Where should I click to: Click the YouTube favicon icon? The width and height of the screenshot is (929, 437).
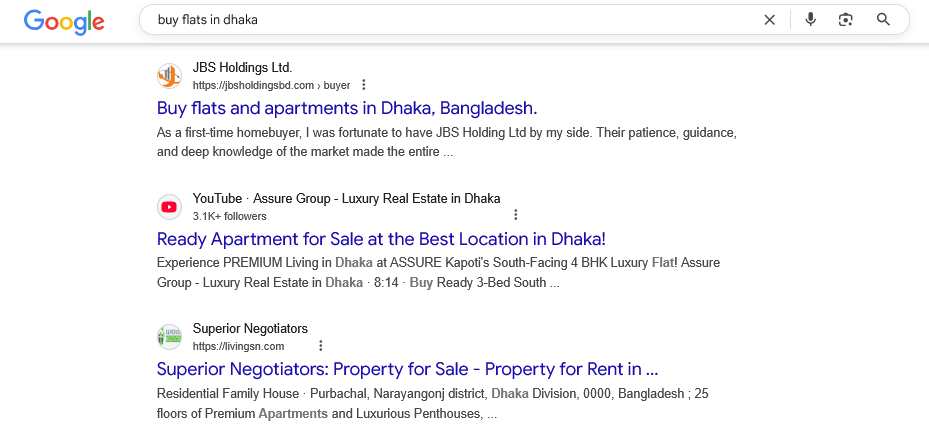[170, 207]
